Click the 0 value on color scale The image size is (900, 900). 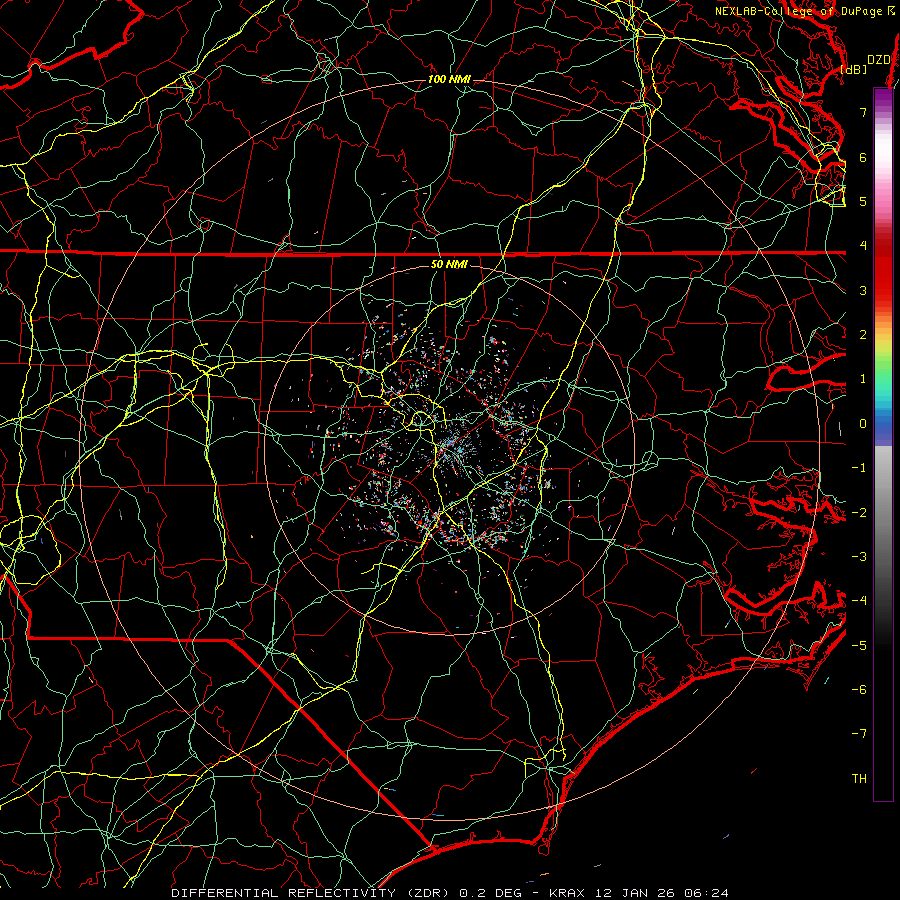[863, 424]
